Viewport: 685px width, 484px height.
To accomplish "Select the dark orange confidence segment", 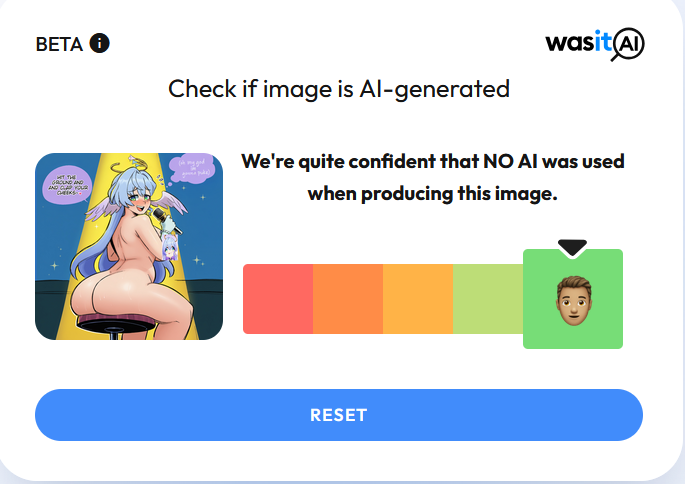I will tap(348, 299).
